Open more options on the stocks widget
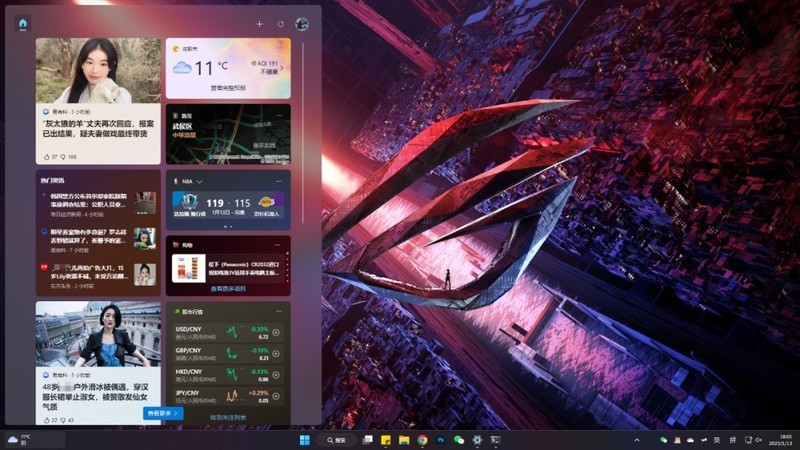This screenshot has height=450, width=800. click(279, 311)
